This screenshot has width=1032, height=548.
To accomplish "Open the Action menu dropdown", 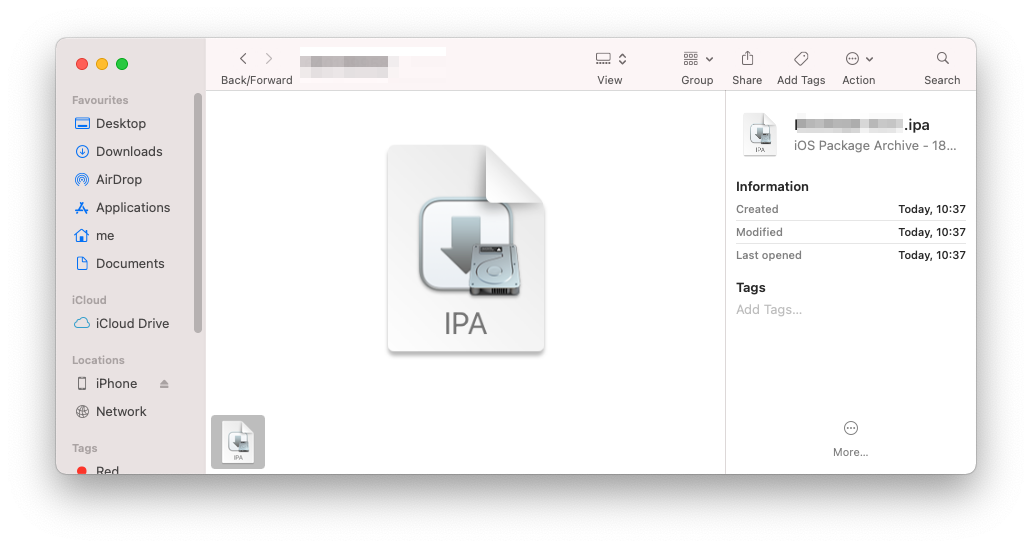I will click(x=858, y=59).
